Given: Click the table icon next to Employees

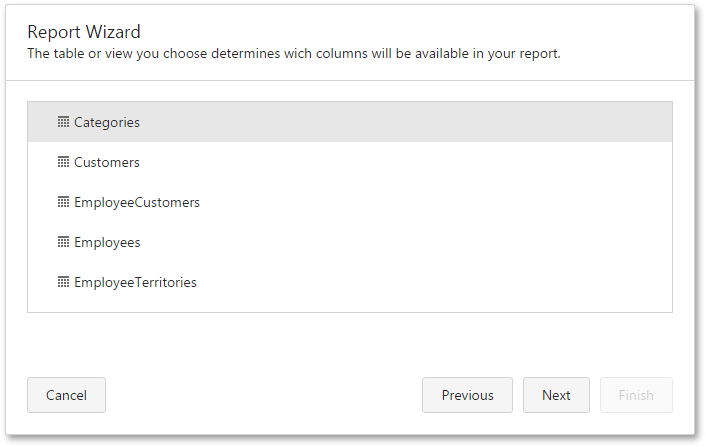Looking at the screenshot, I should click(x=63, y=242).
